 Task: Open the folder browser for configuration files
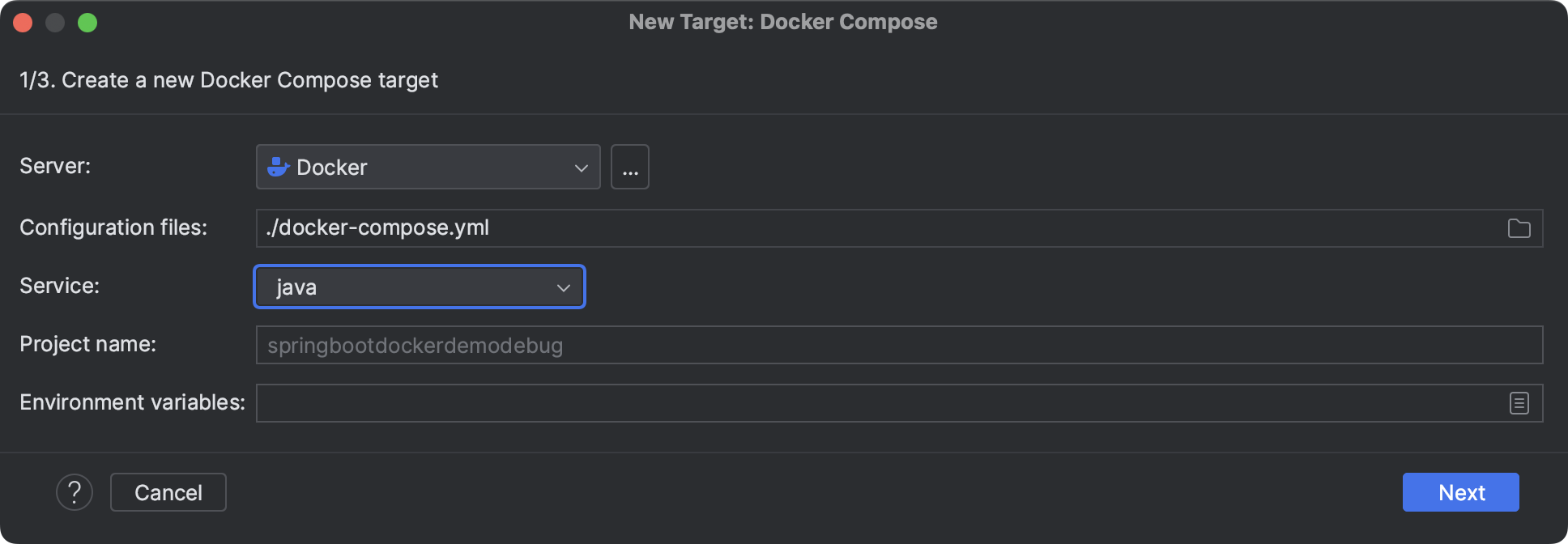1519,228
